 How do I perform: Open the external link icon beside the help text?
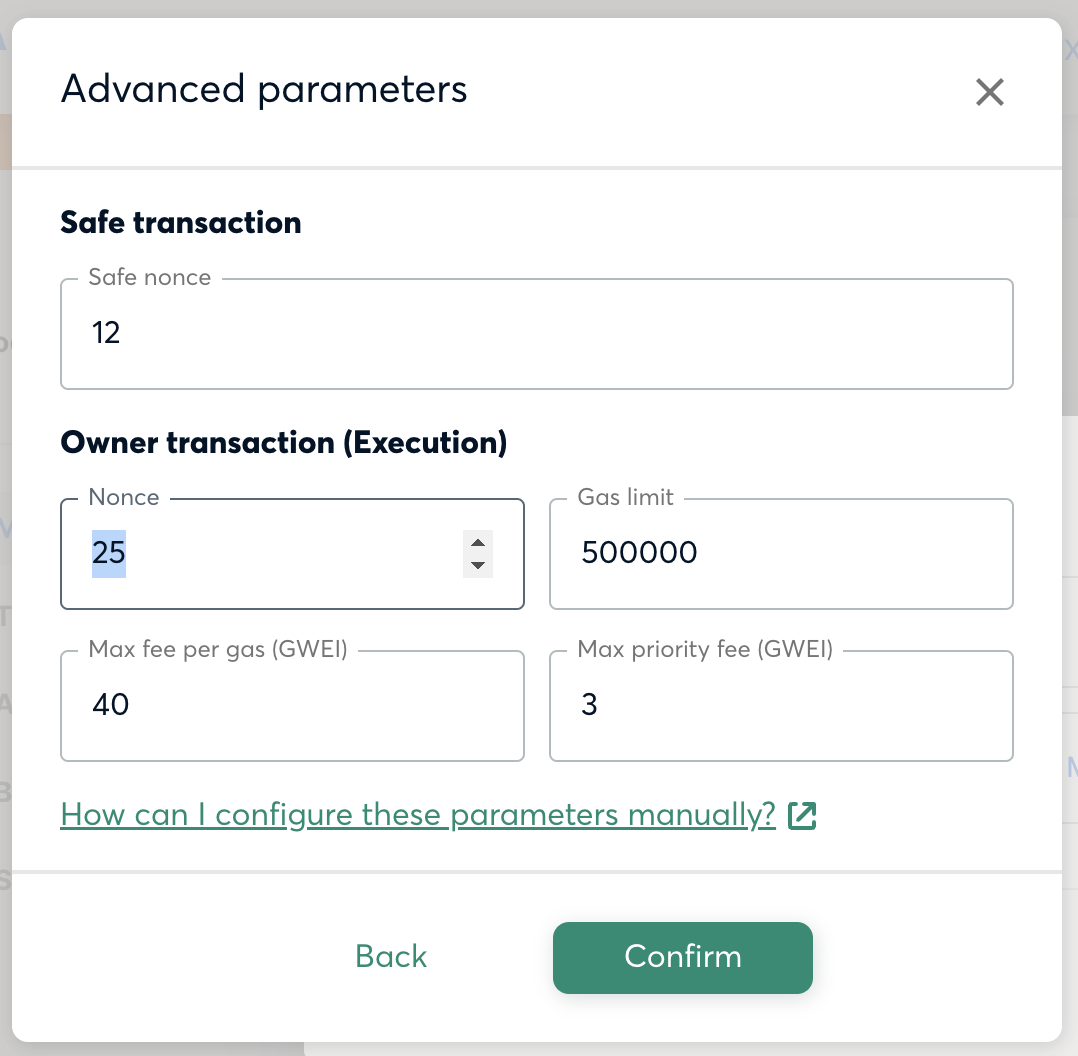802,815
